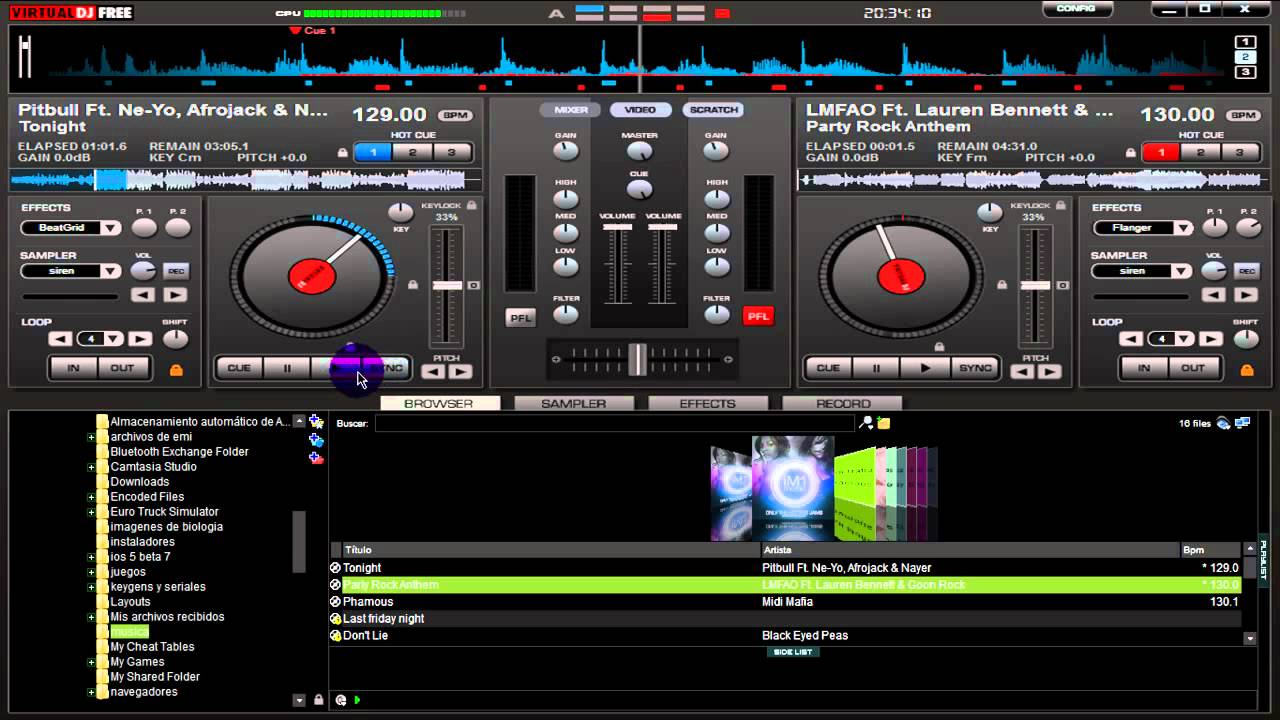Screen dimensions: 1280x720
Task: Set loop IN on left deck
Action: pos(73,368)
